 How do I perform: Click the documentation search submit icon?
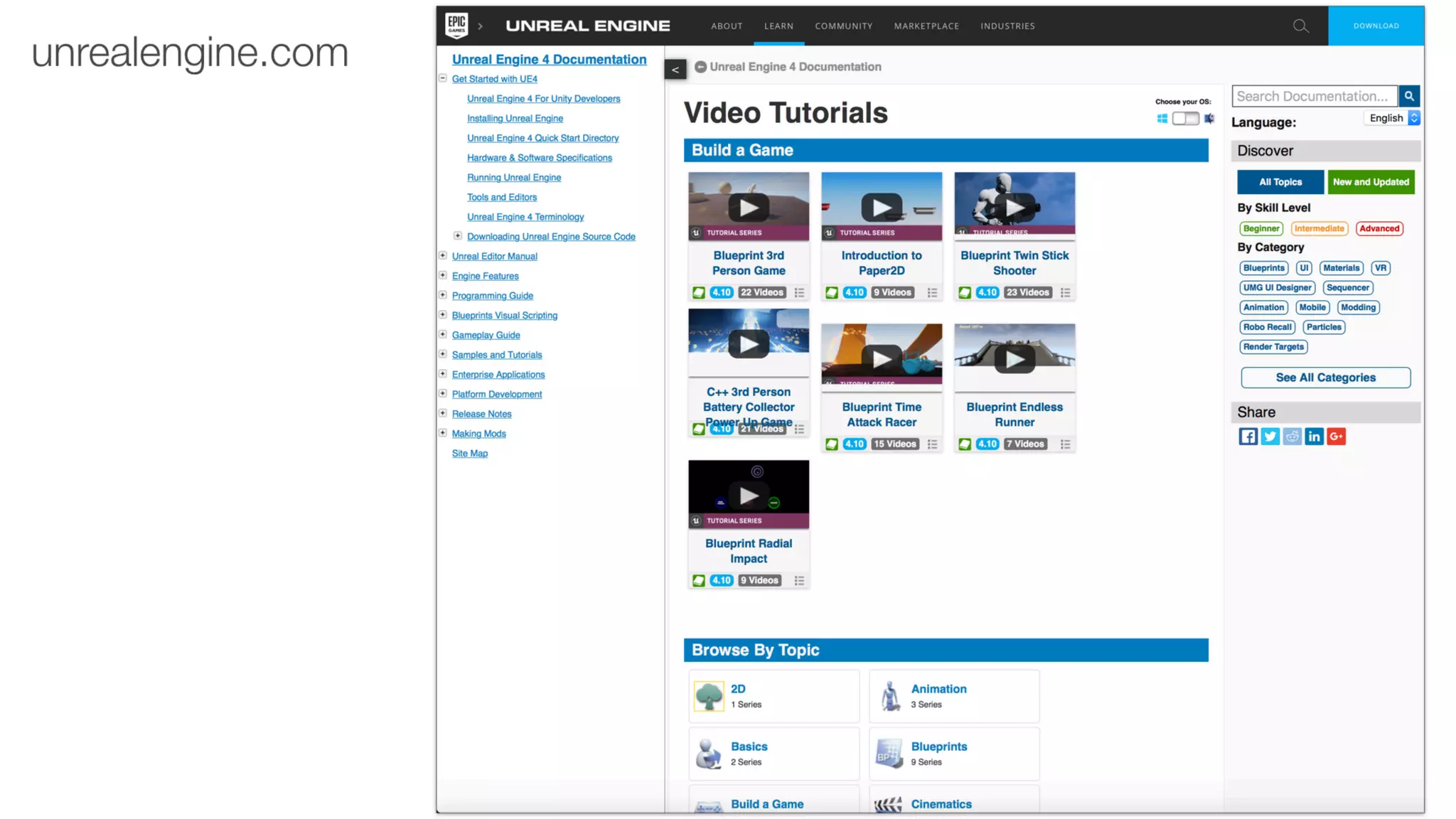[1408, 96]
